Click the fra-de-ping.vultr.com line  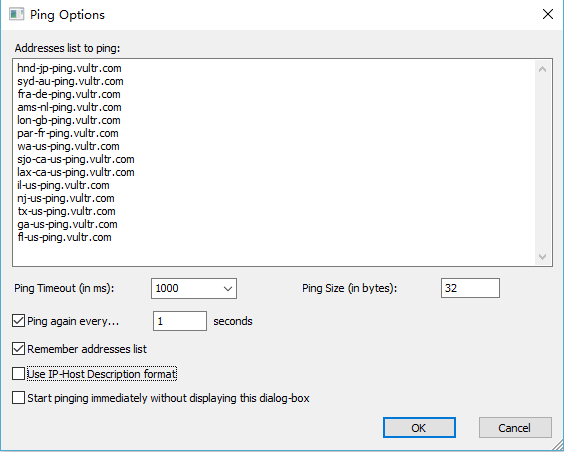click(x=69, y=94)
